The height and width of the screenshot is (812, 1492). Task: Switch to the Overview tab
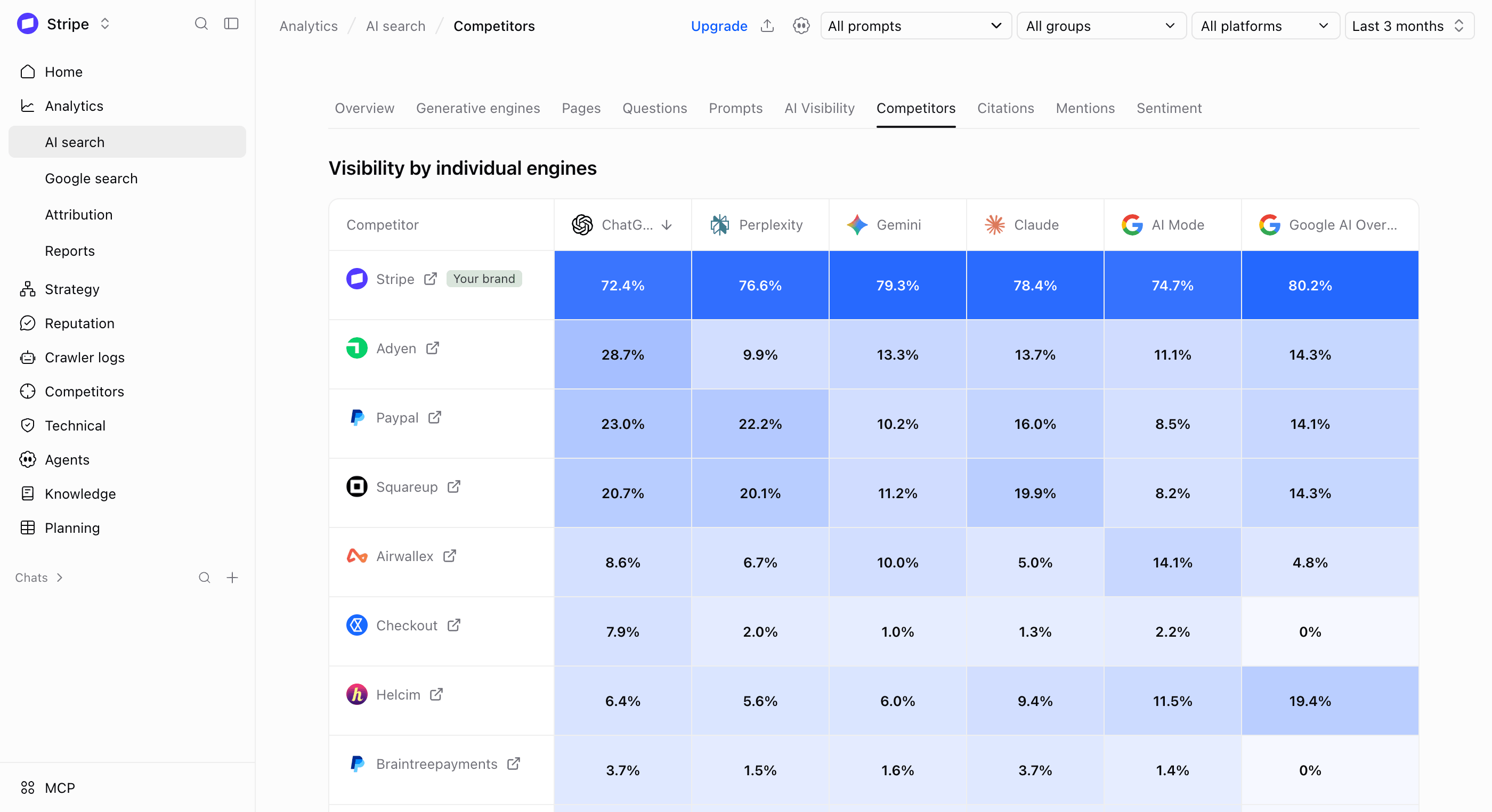pos(364,108)
